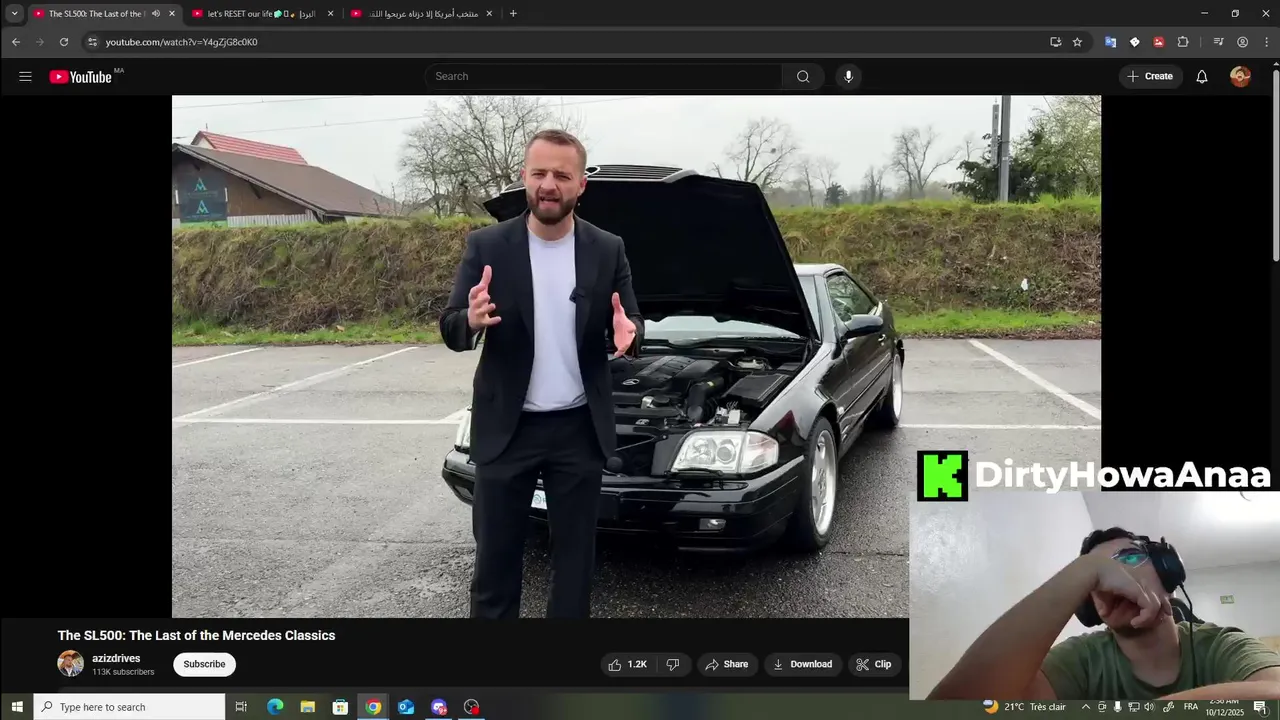
Task: Open the new tab plus button
Action: coord(513,13)
